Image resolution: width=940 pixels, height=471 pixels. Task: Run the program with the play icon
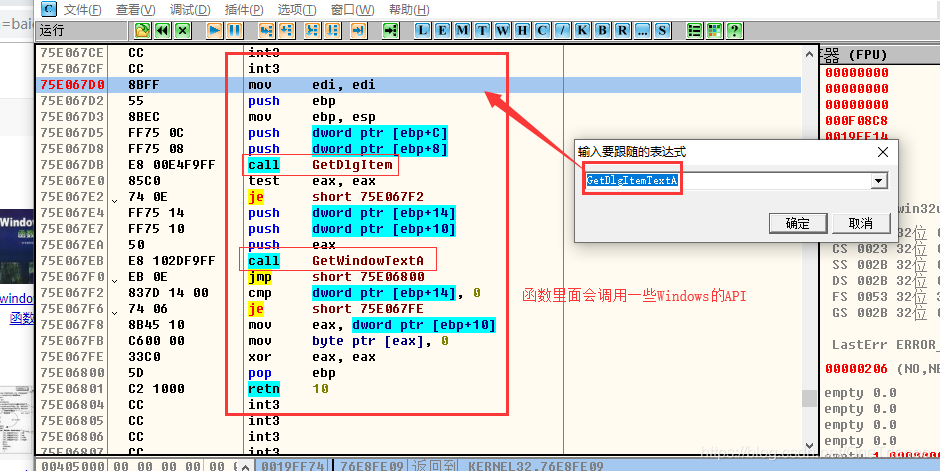point(215,31)
